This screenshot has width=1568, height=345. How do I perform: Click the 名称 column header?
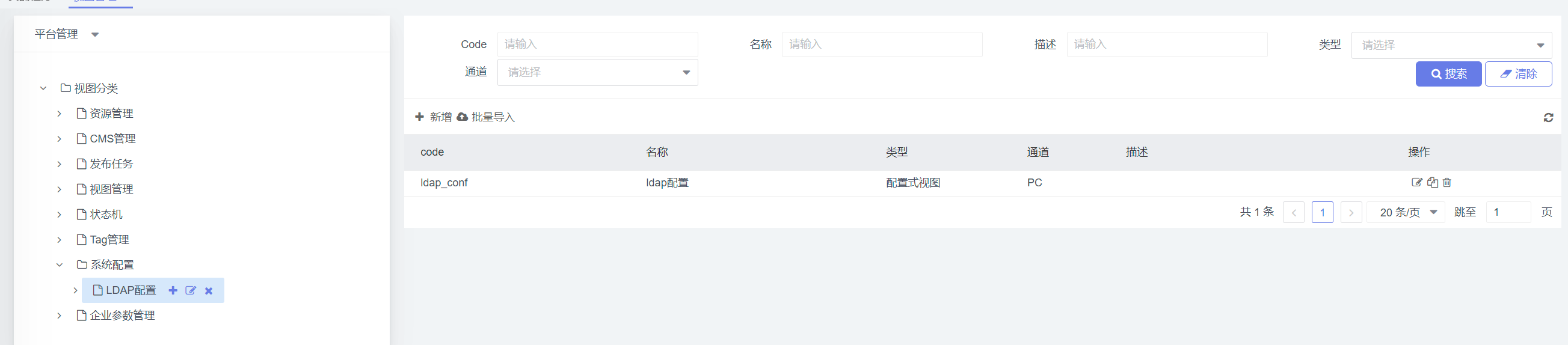[x=657, y=152]
